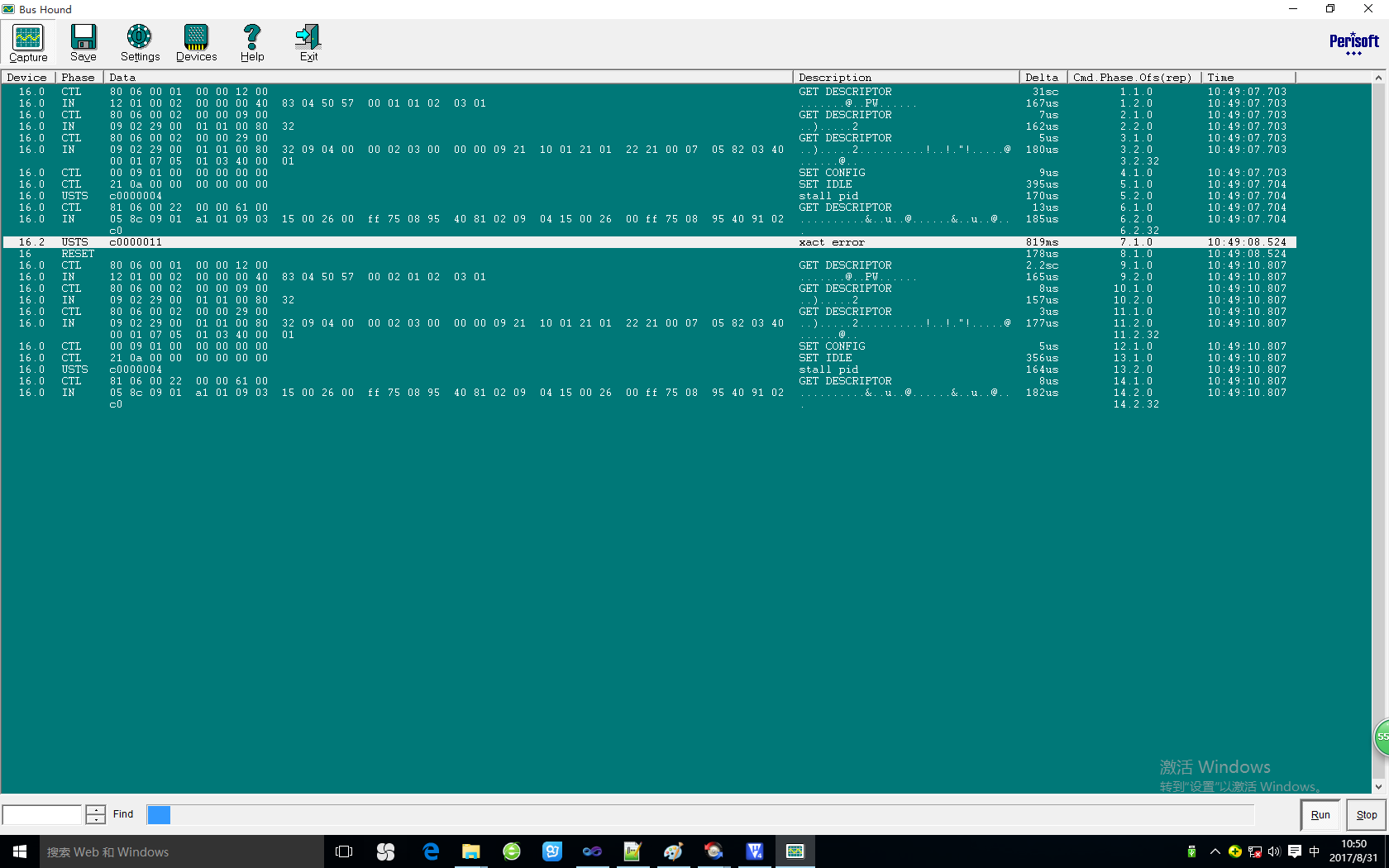Click the volume speaker tray icon
Screen dimensions: 1389x868
[1274, 851]
